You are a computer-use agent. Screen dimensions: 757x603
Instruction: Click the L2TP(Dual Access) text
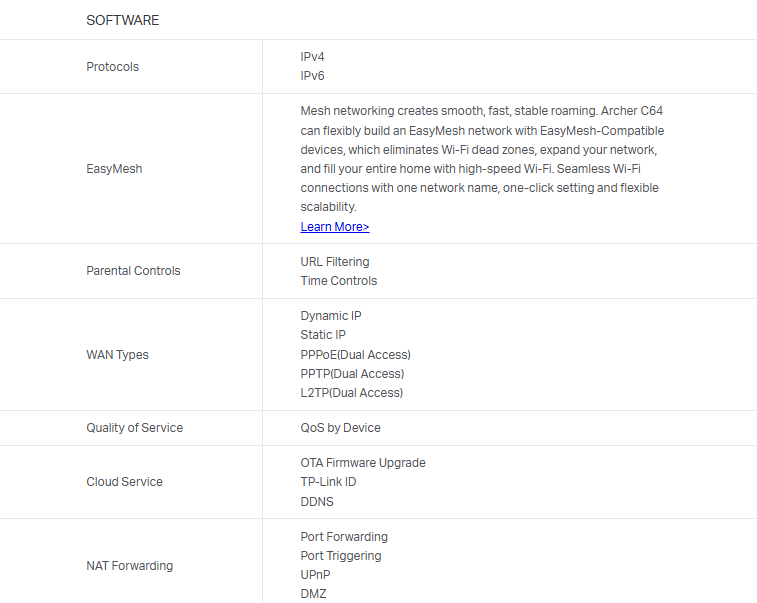(351, 393)
